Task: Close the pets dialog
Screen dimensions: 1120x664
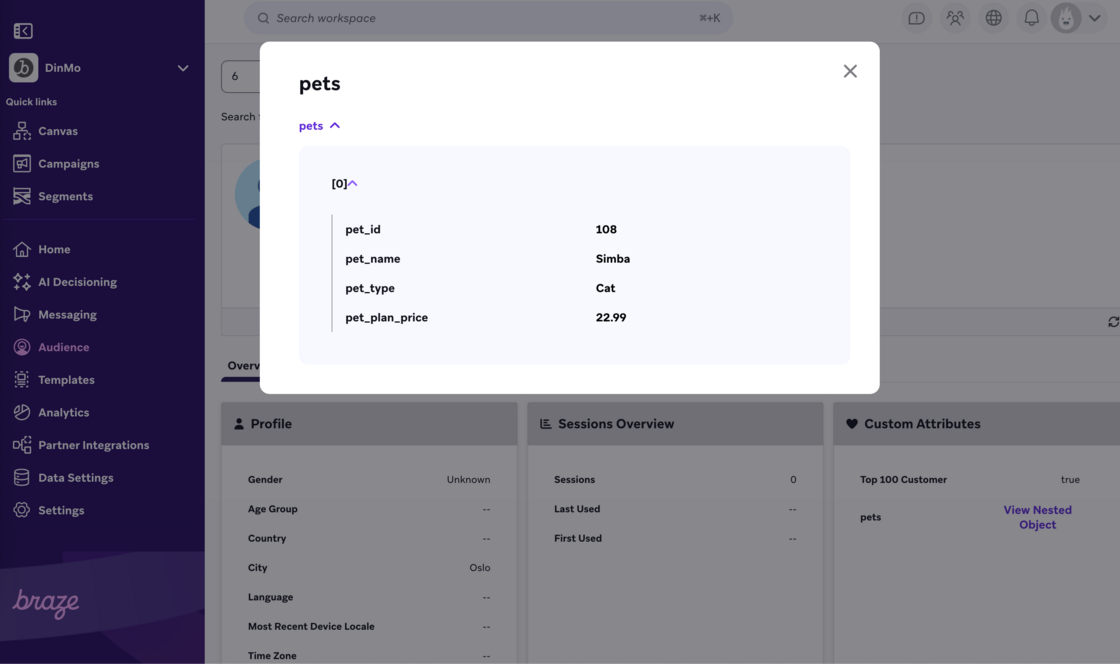Action: coord(850,71)
